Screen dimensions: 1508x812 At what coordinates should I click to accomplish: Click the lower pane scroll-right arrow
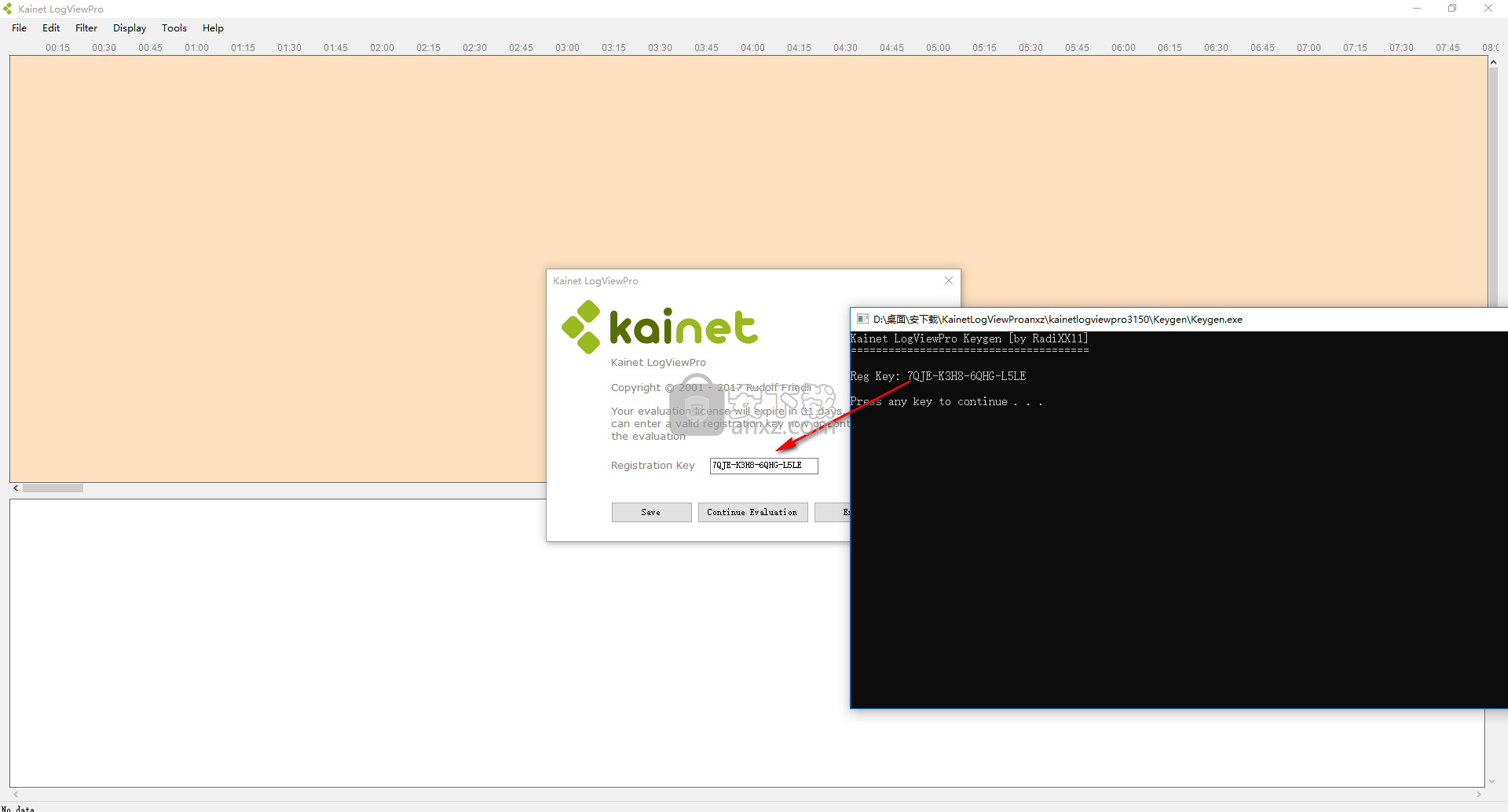pos(1478,794)
